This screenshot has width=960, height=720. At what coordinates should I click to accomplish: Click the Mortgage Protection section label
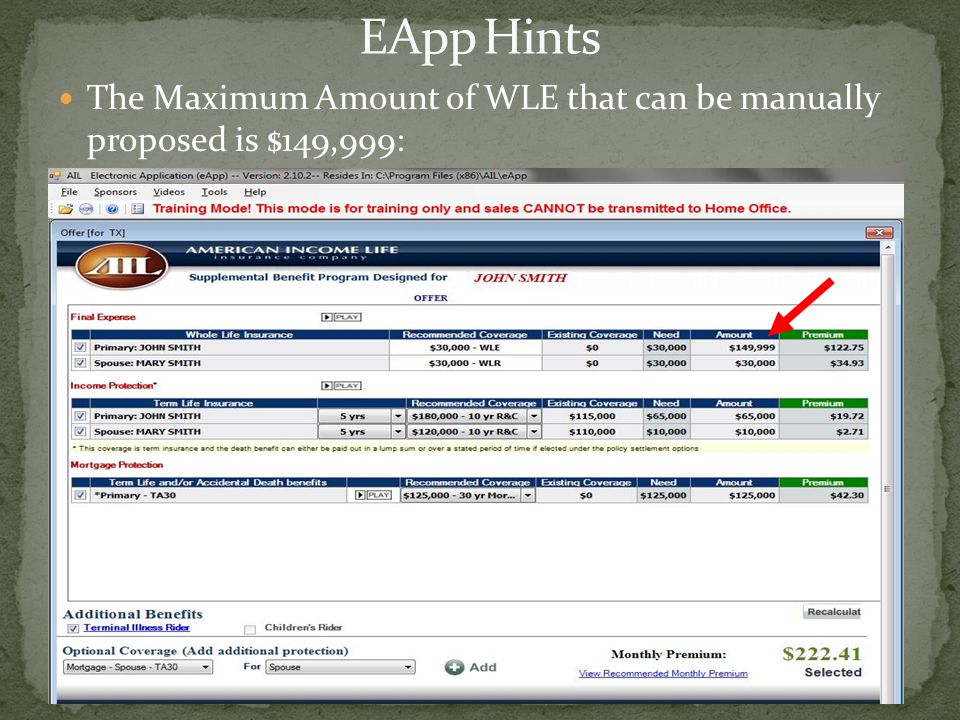coord(116,465)
